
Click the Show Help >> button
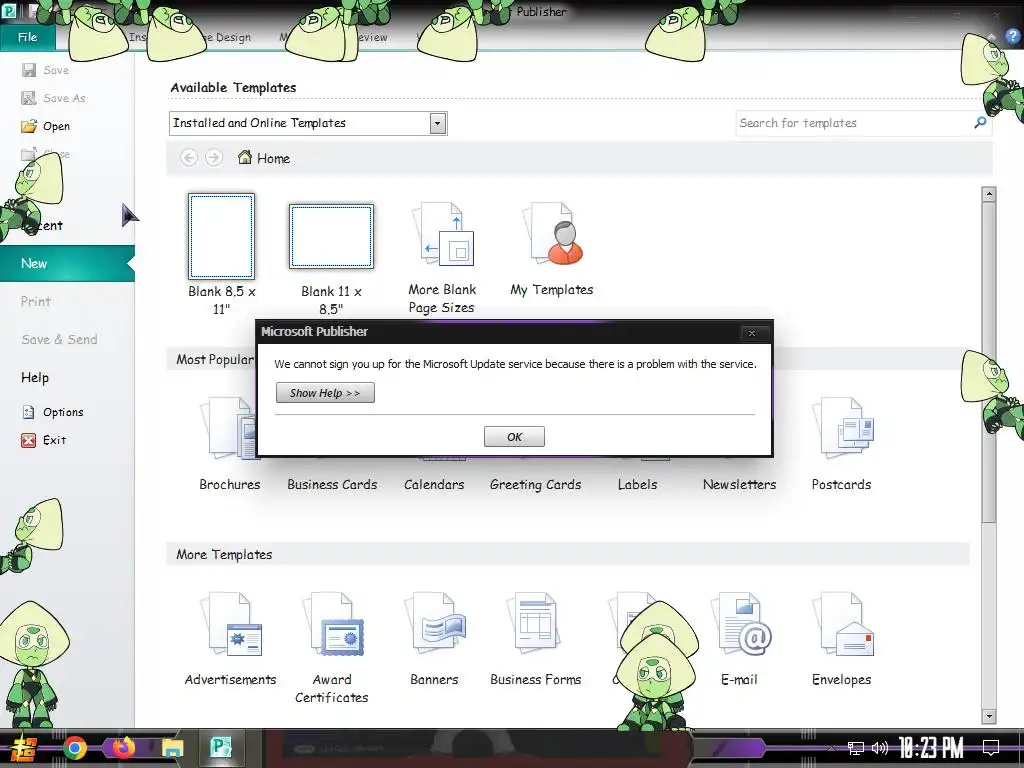pyautogui.click(x=325, y=392)
